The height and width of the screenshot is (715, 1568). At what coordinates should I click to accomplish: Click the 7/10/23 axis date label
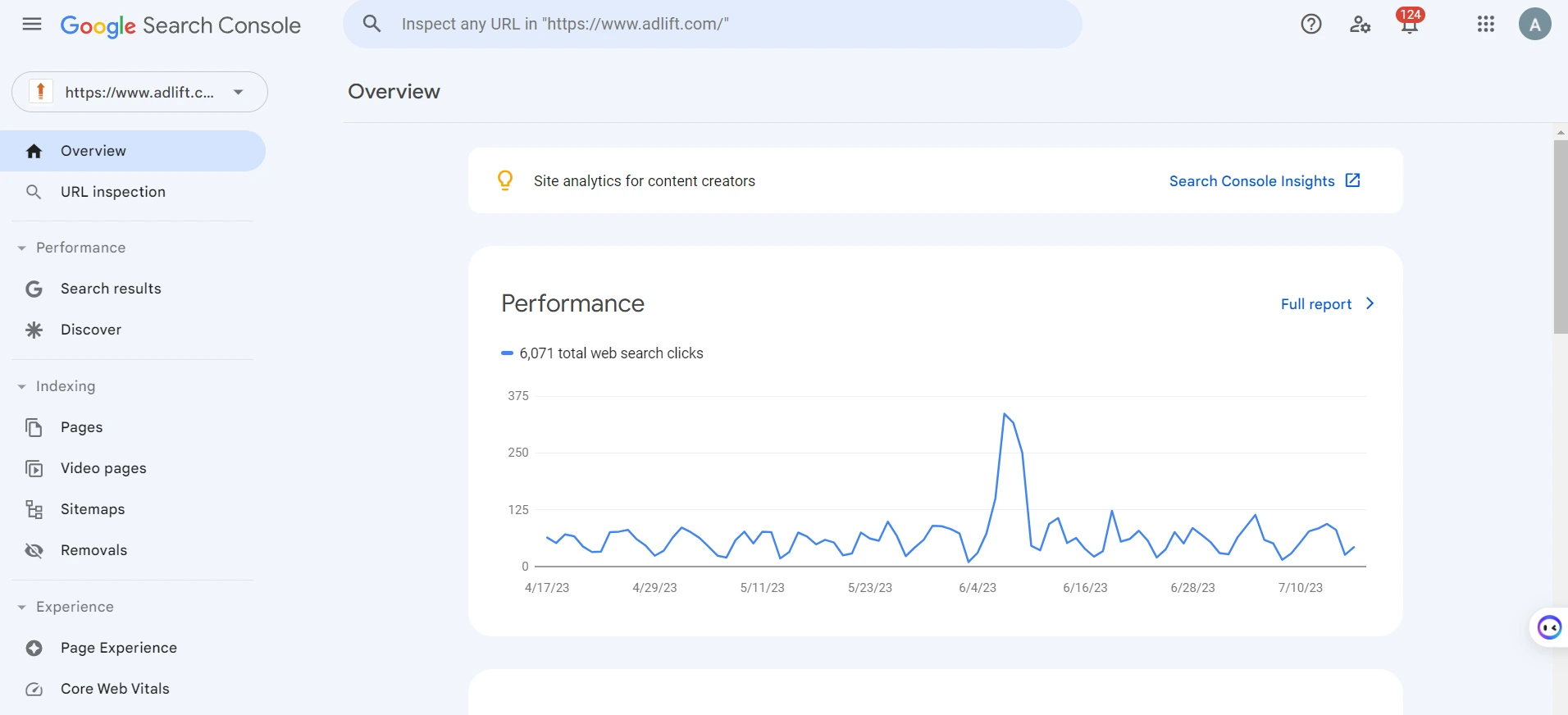1301,588
